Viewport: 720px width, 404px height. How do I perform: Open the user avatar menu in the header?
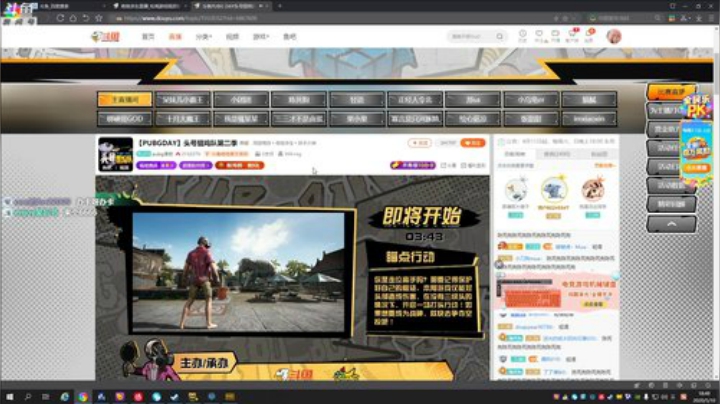(x=614, y=36)
